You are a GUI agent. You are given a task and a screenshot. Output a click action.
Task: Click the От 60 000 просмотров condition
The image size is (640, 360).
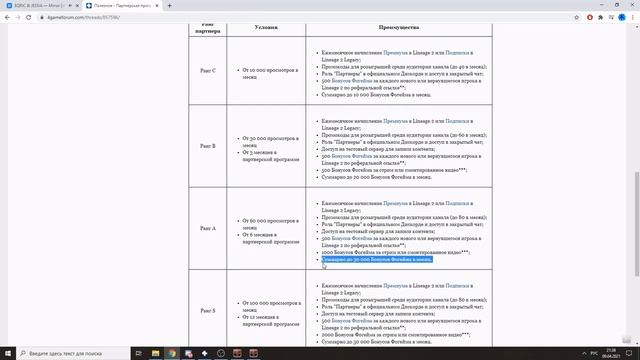[x=270, y=224]
